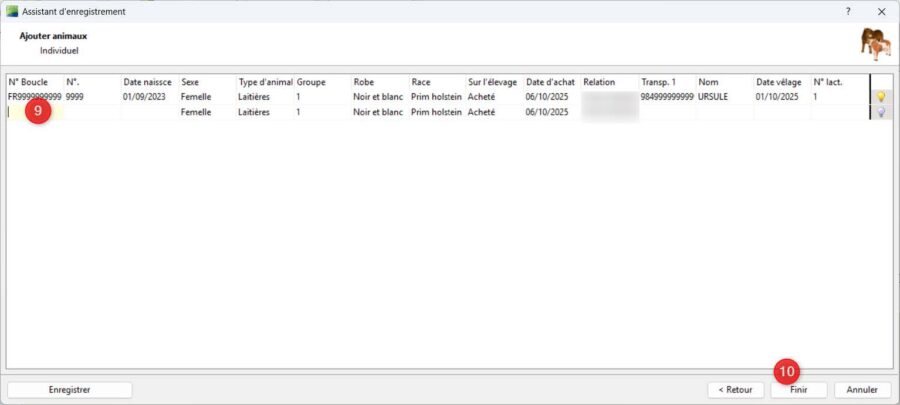Go back with the Retour button

(736, 389)
